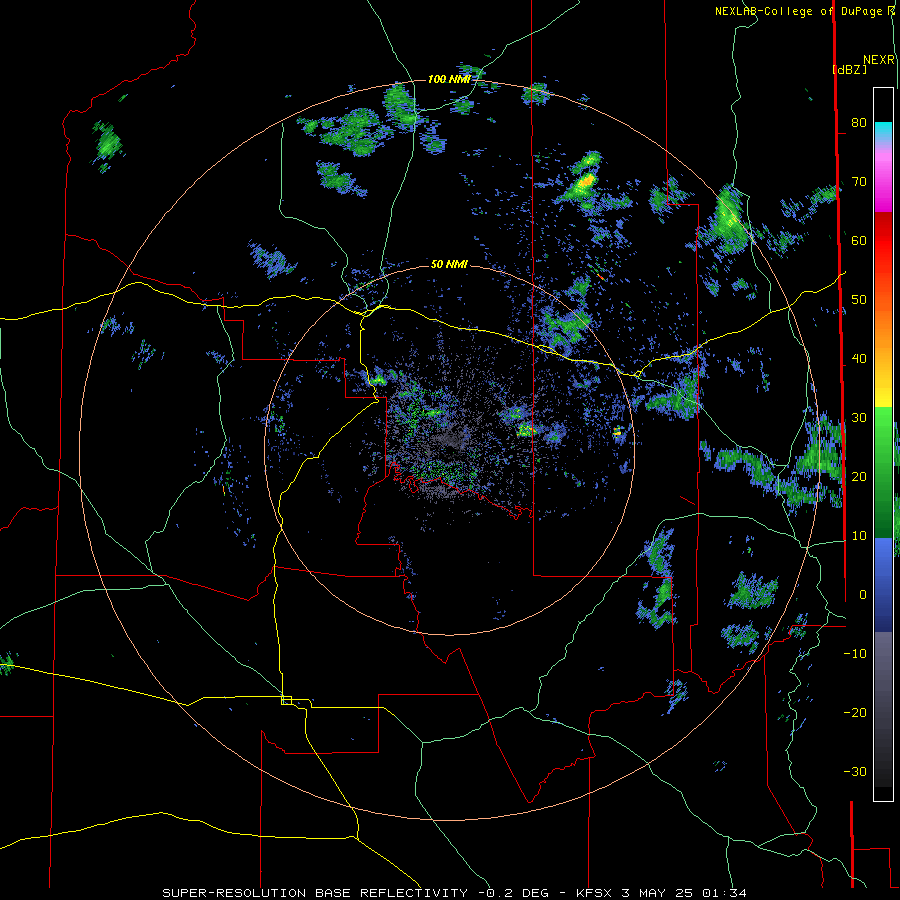Select the 100 NMI range ring label
This screenshot has width=900, height=900.
[449, 79]
